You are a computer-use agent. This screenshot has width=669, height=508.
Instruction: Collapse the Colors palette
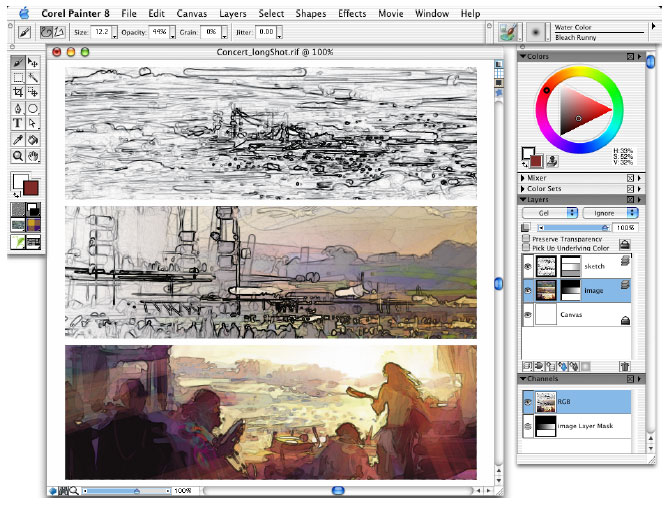(523, 56)
